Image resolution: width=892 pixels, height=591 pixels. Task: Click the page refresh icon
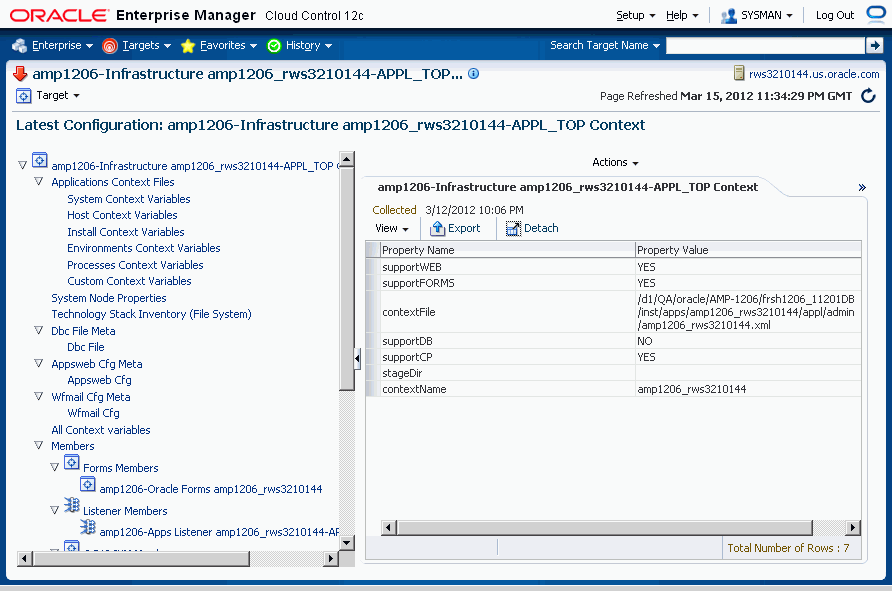point(868,96)
